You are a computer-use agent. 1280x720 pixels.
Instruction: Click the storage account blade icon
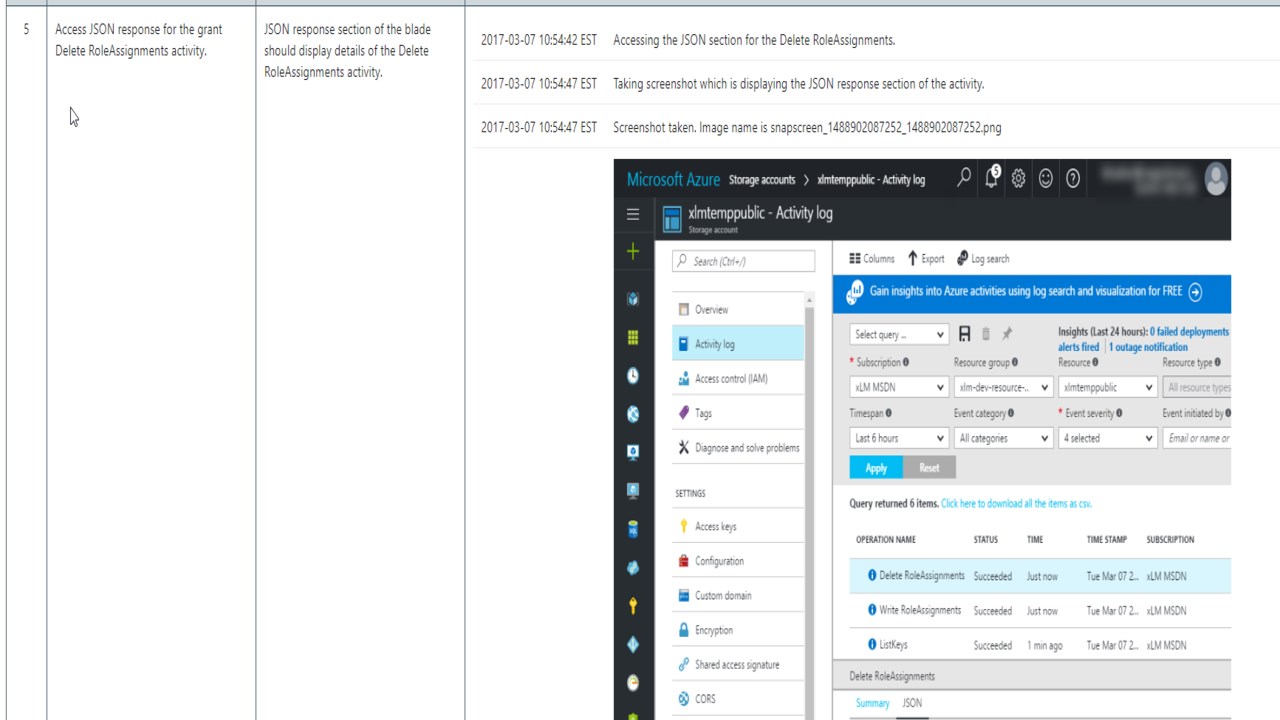tap(673, 218)
